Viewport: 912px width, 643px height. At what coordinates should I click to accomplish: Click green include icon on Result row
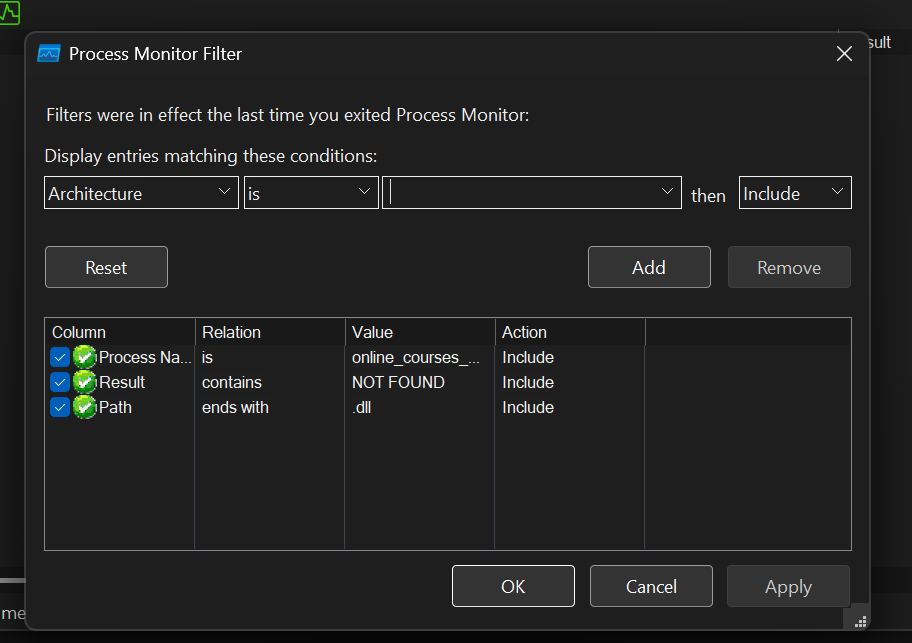tap(84, 382)
